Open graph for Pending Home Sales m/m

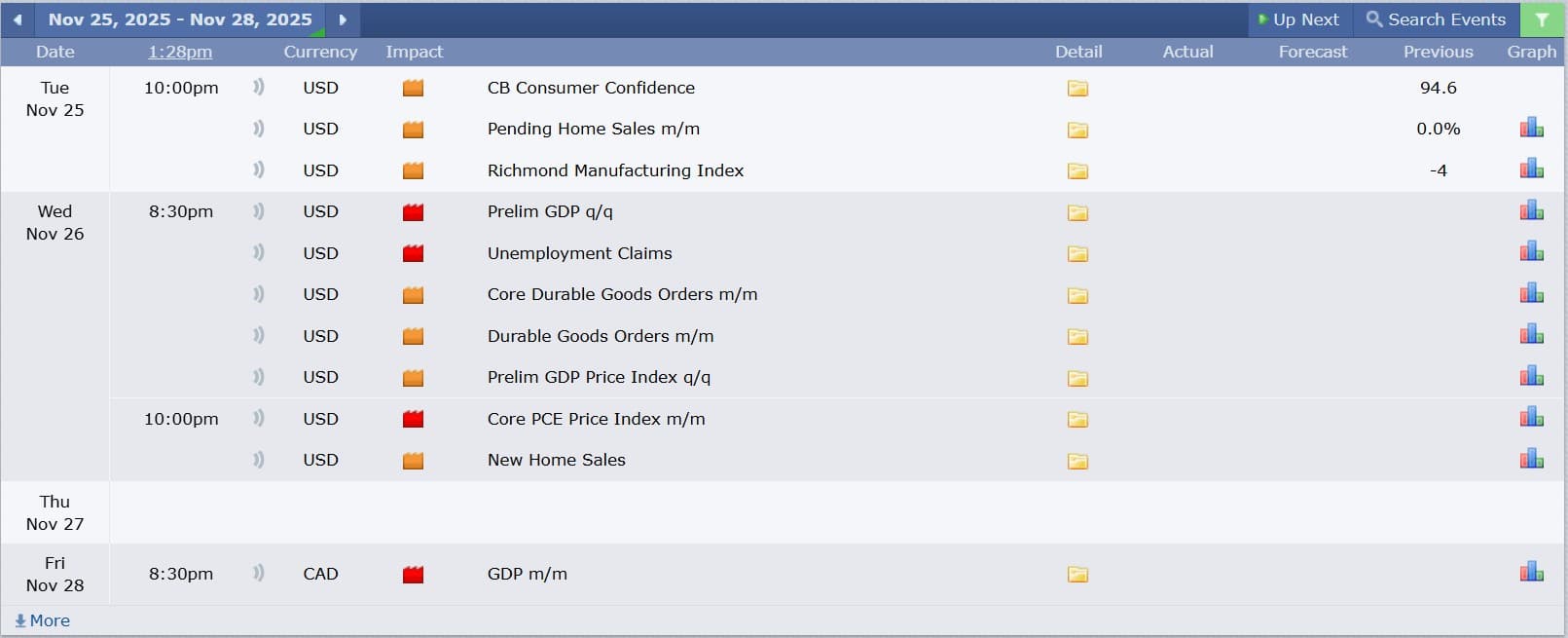point(1531,128)
